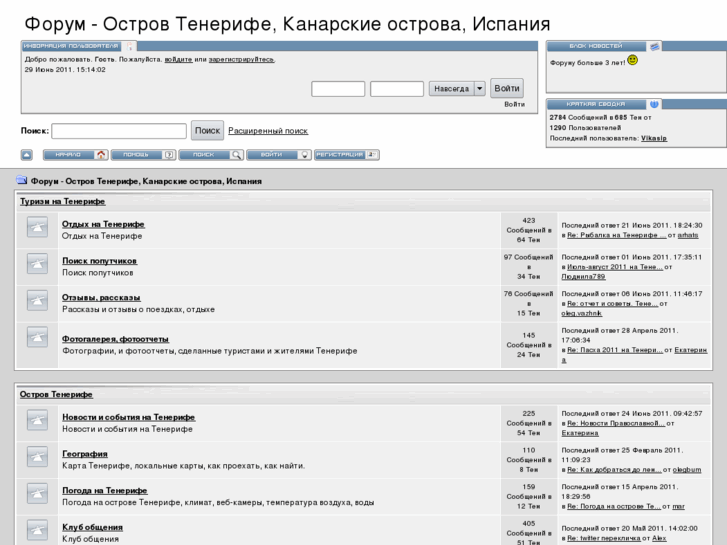Expand Туризм на Тенерифе category
This screenshot has height=545, width=727.
[x=62, y=201]
